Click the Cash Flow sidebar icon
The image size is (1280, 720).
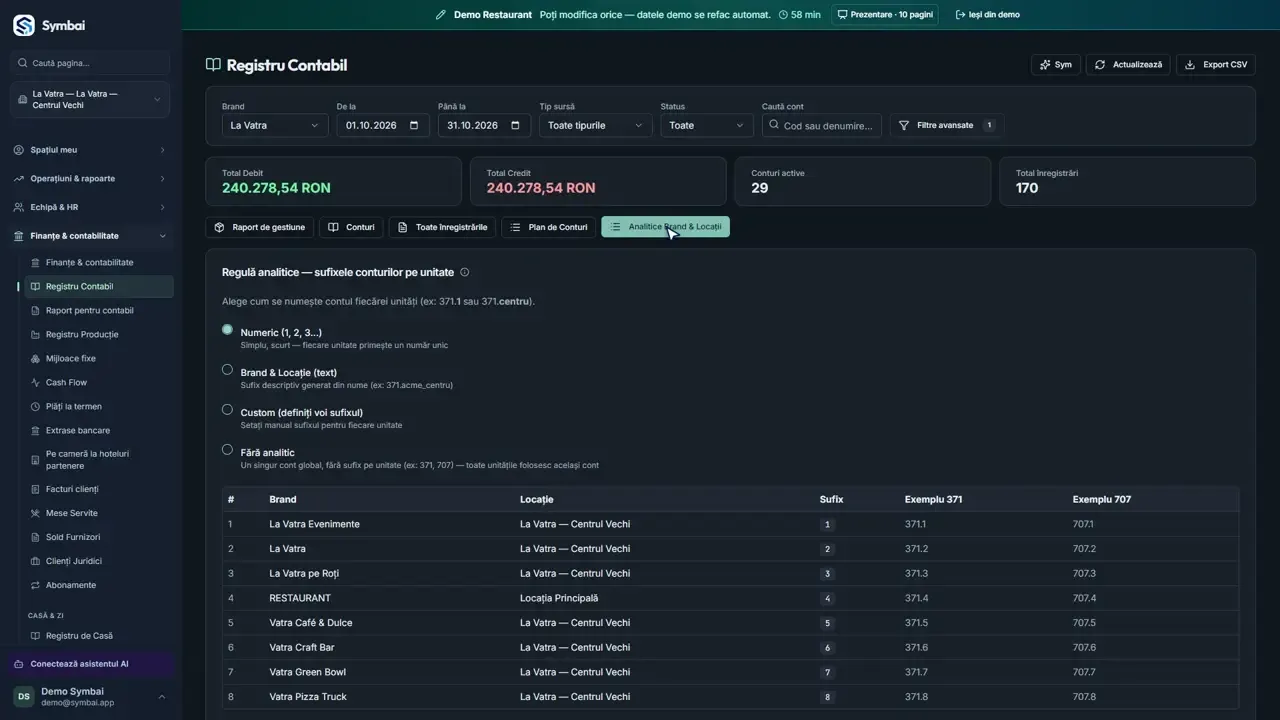click(36, 383)
